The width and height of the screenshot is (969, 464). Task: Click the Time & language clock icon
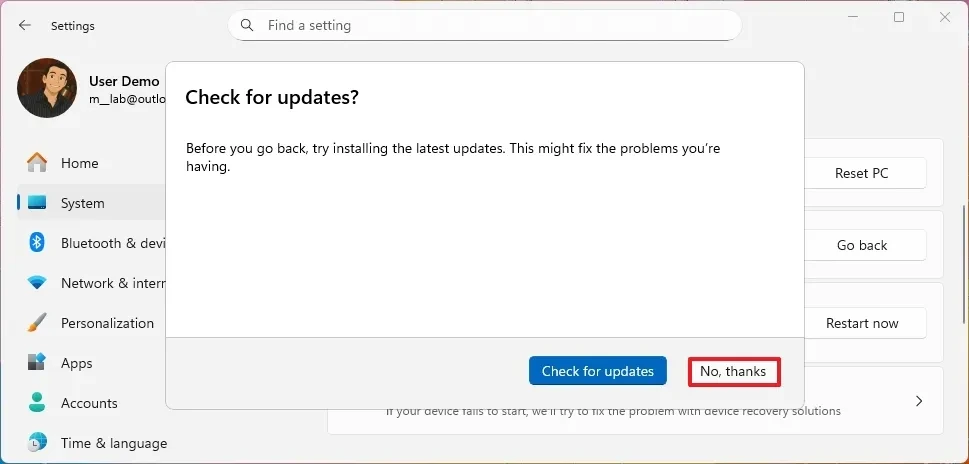pos(37,443)
